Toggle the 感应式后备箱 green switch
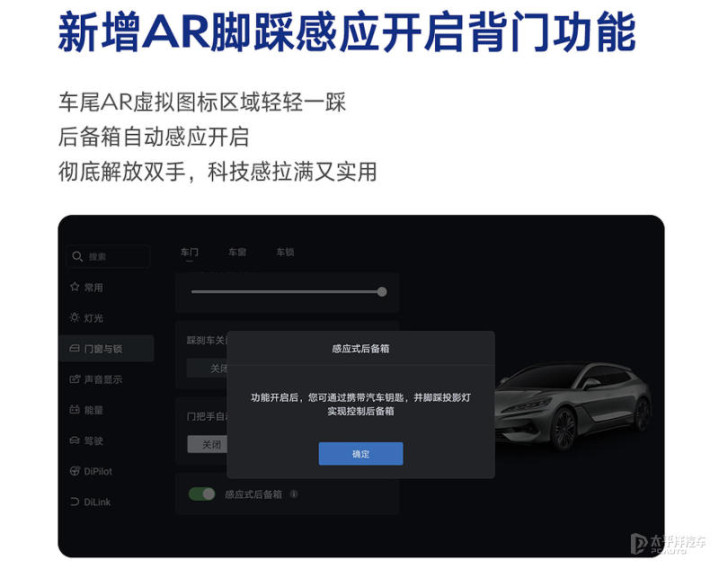 [202, 494]
